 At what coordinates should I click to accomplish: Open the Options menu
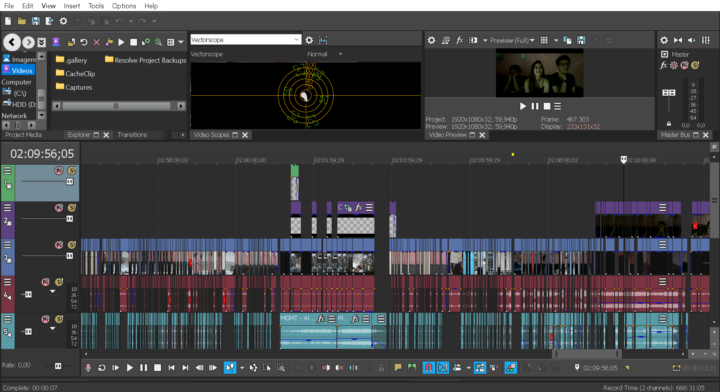(124, 6)
